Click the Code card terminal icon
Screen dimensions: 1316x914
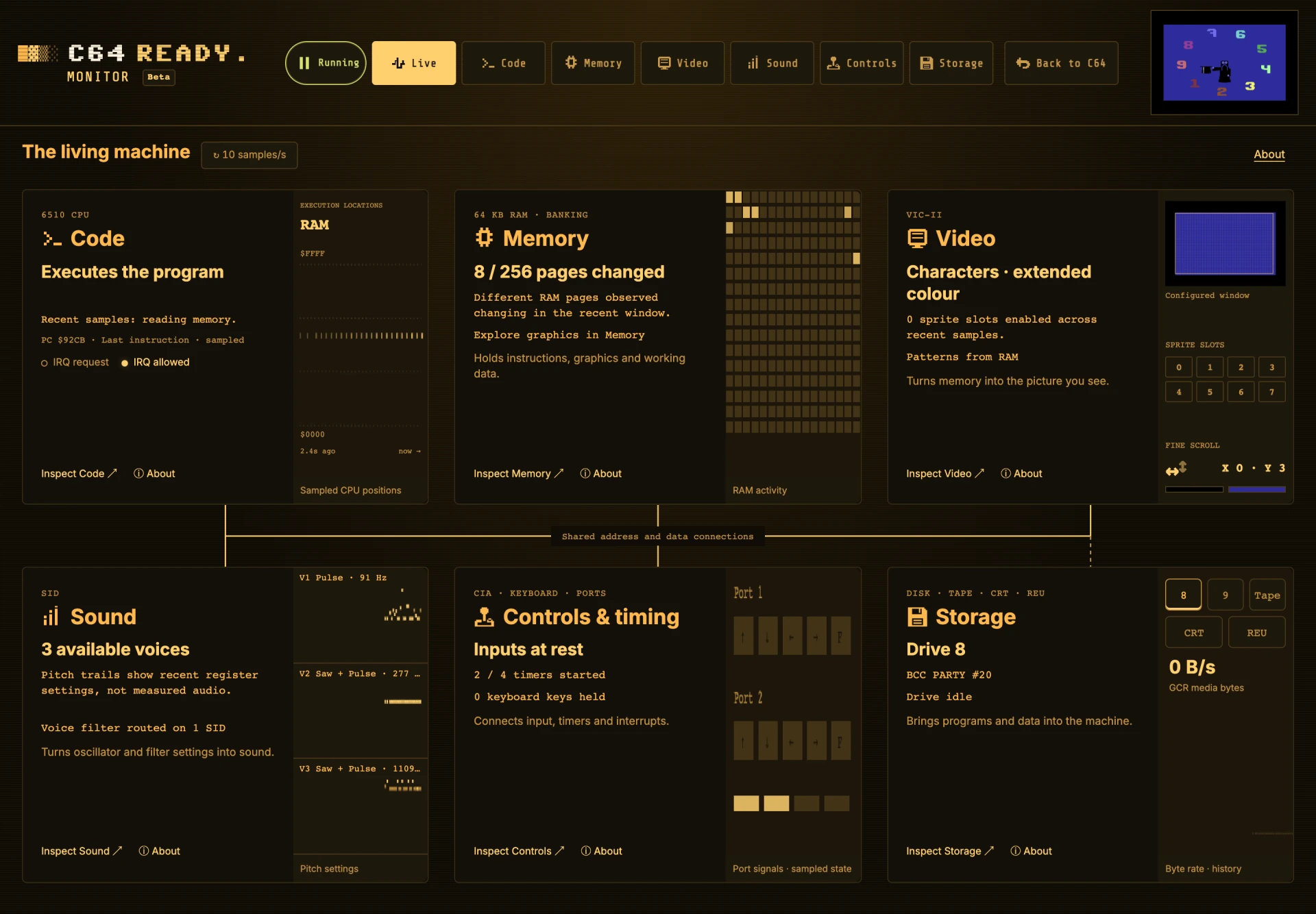(x=52, y=238)
